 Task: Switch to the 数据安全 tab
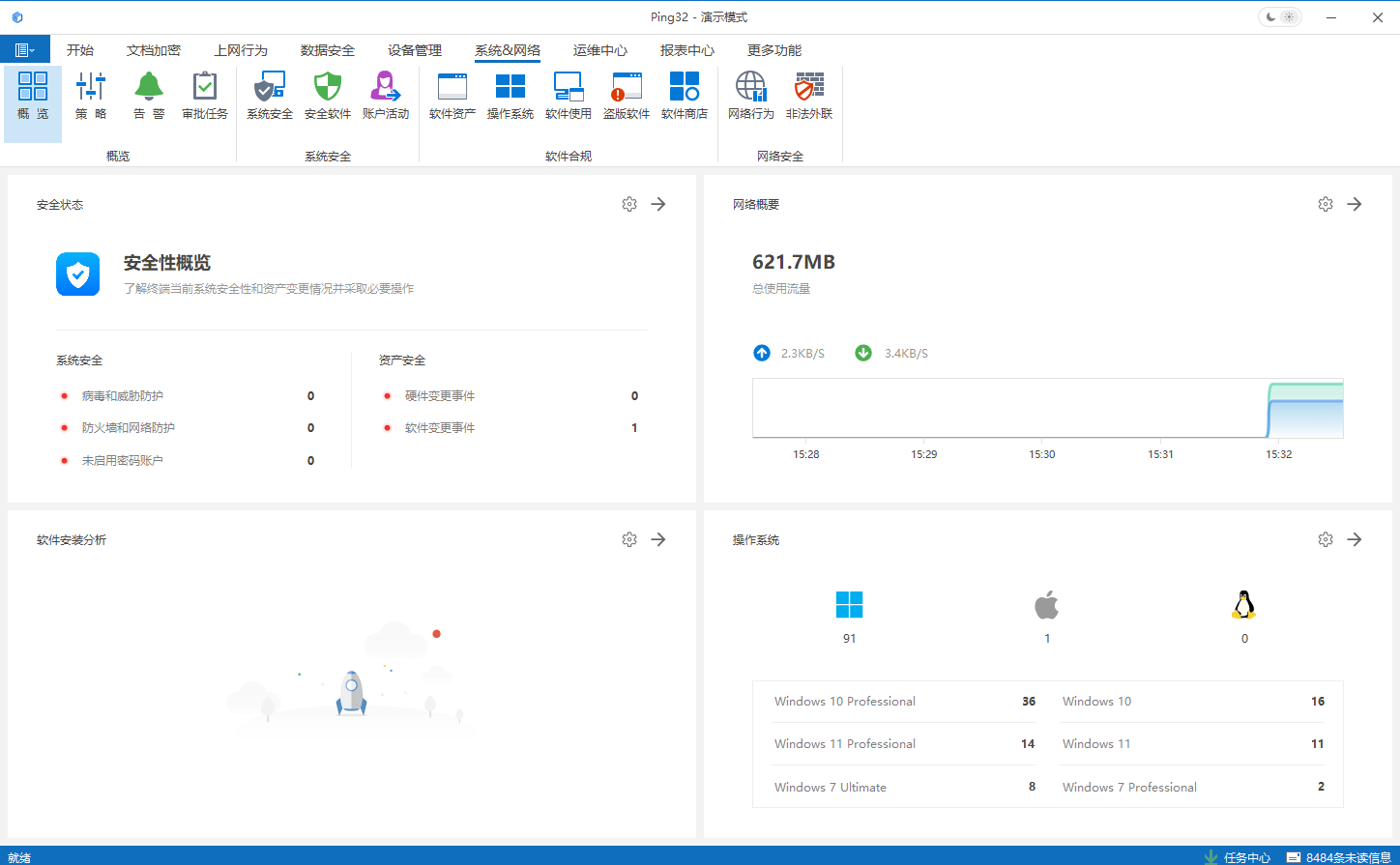coord(328,50)
